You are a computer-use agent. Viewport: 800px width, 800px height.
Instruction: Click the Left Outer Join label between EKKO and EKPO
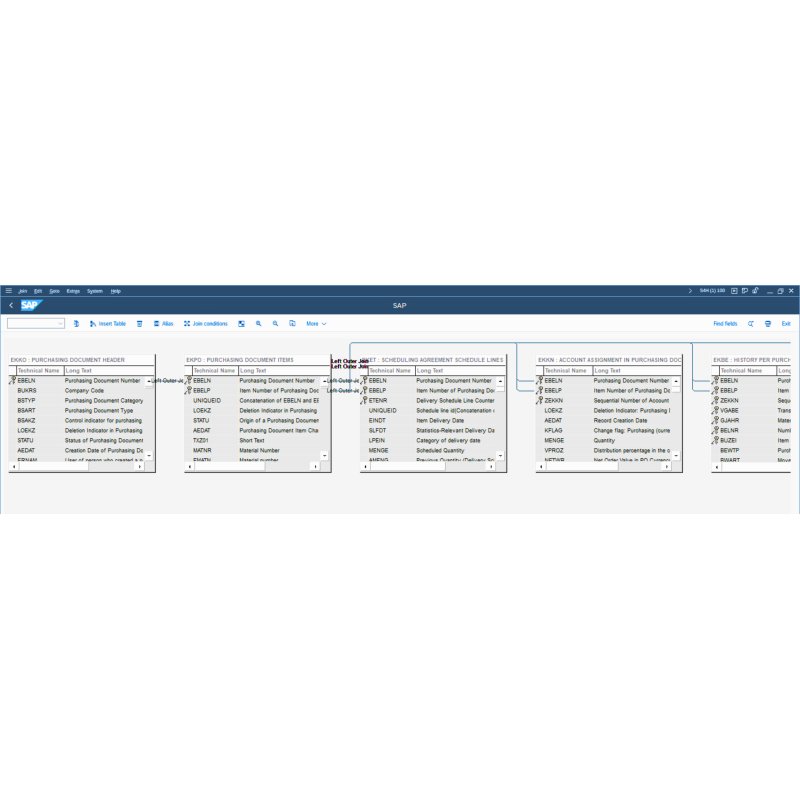pos(167,381)
